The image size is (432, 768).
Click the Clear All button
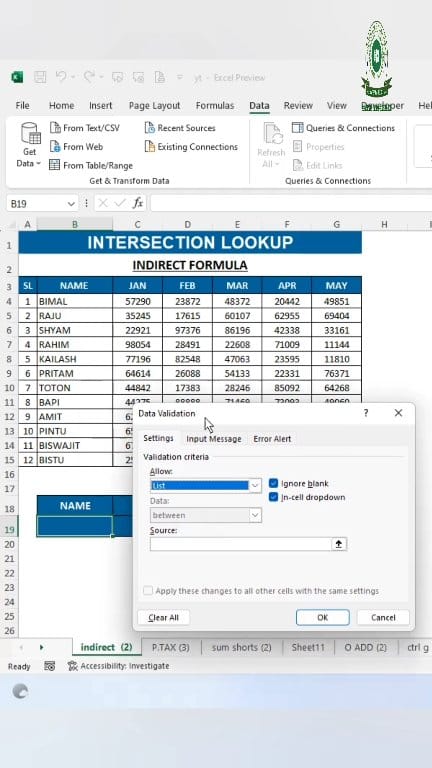click(164, 617)
